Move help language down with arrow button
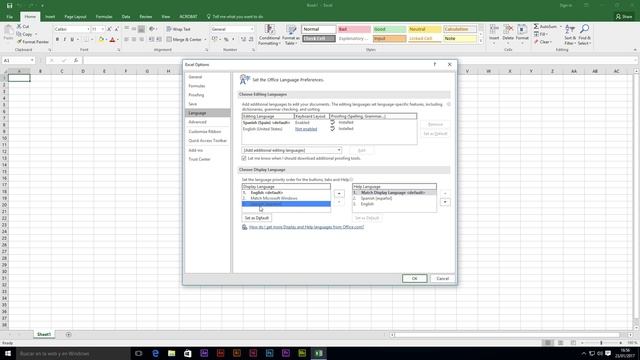 coord(445,202)
